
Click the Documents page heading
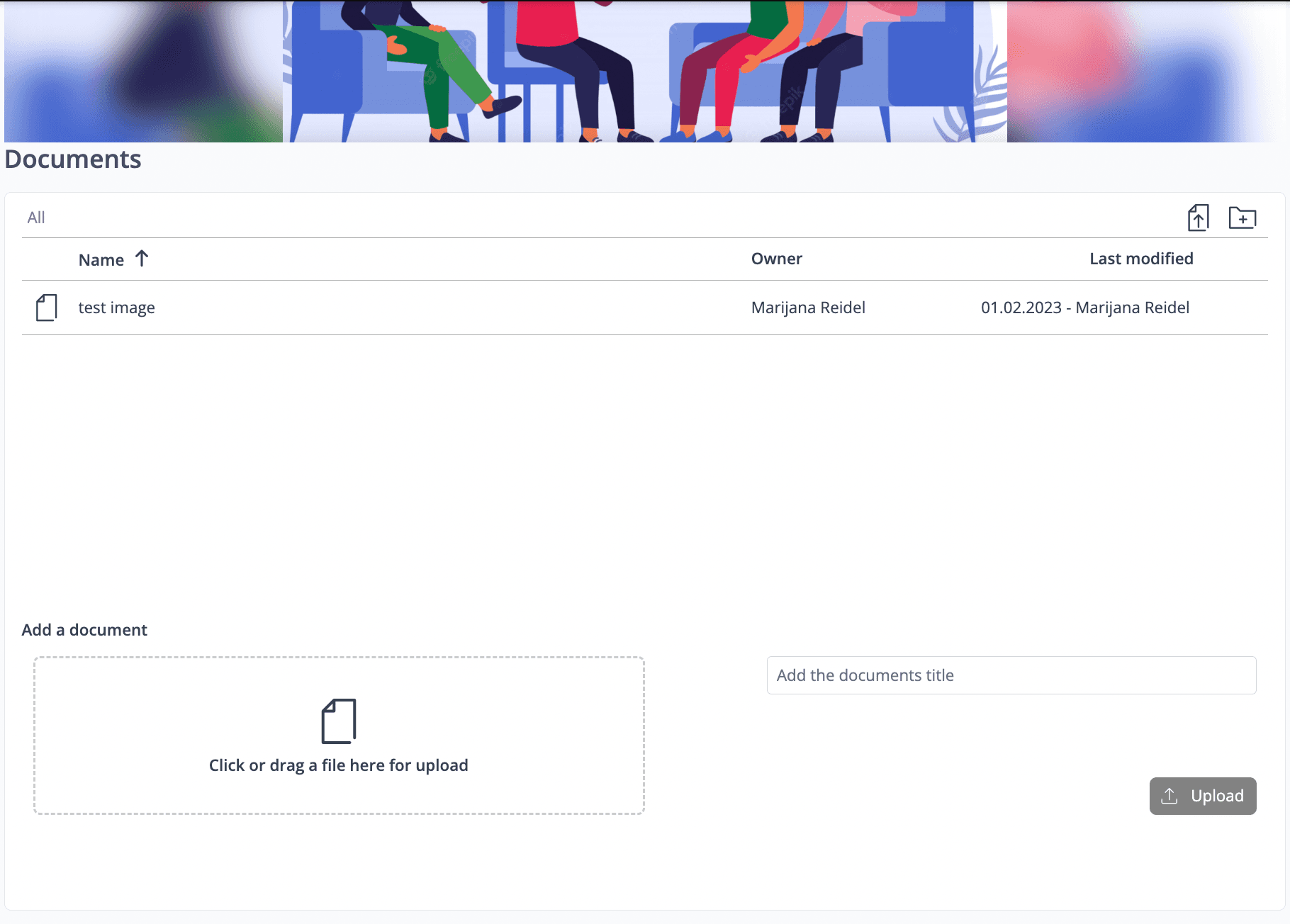pyautogui.click(x=73, y=159)
